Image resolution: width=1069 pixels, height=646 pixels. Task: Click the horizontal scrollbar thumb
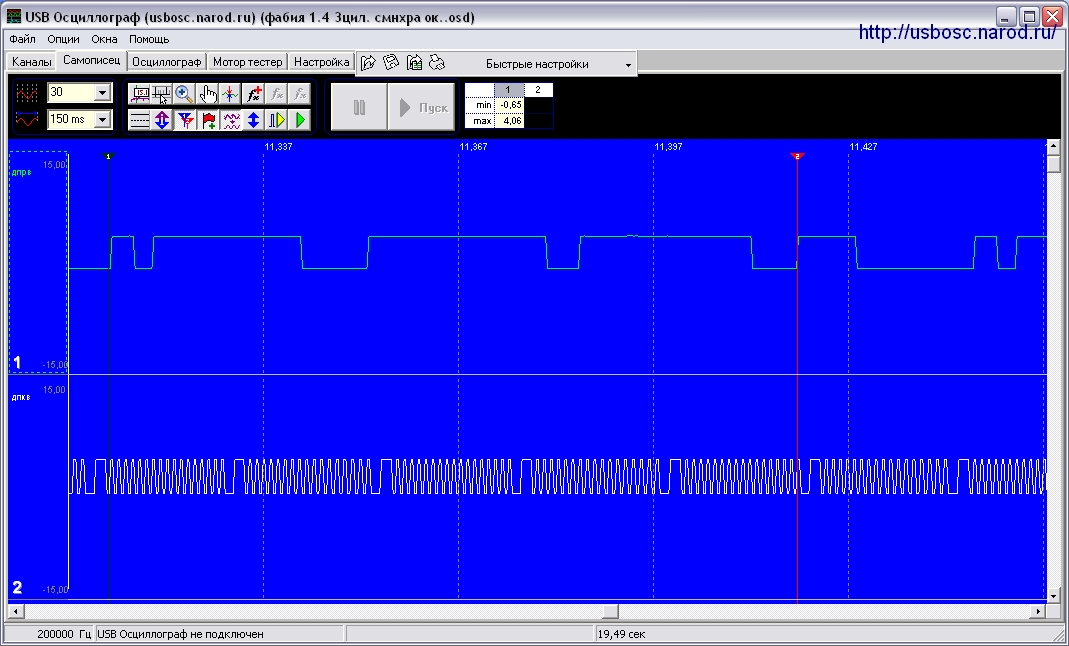click(610, 611)
